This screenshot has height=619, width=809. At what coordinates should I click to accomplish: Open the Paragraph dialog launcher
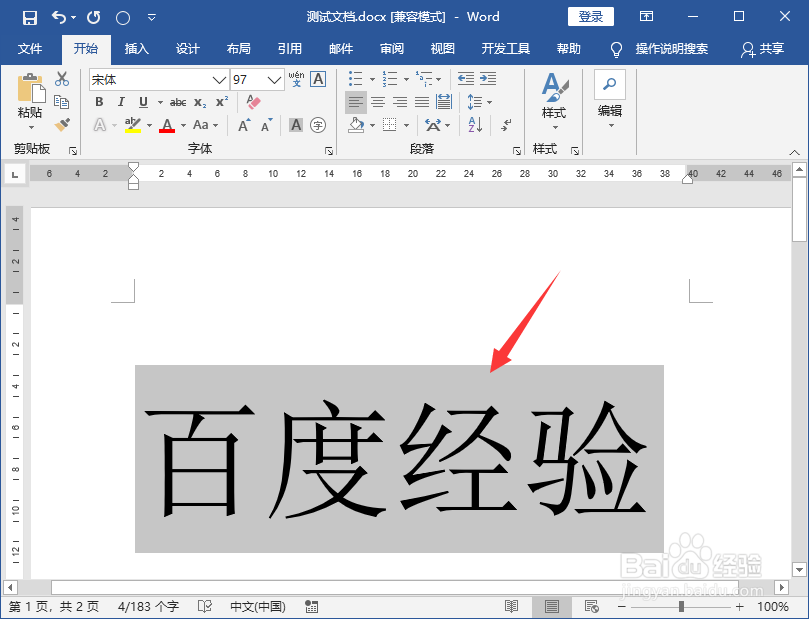tap(516, 151)
